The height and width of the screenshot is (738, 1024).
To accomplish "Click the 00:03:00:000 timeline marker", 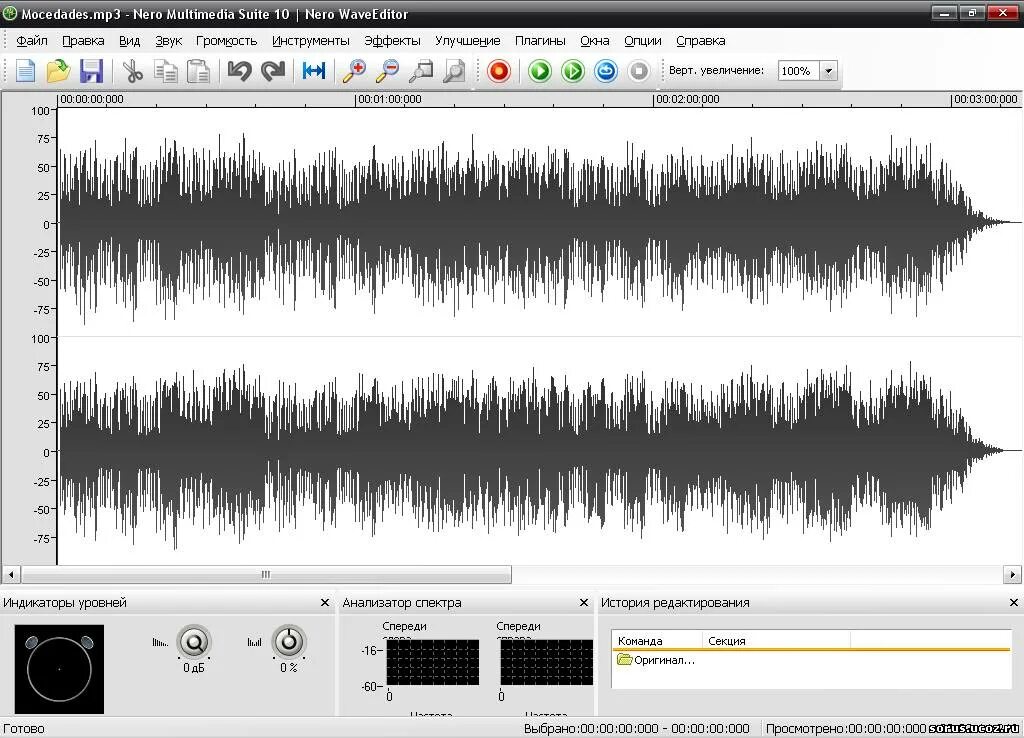I will (985, 99).
